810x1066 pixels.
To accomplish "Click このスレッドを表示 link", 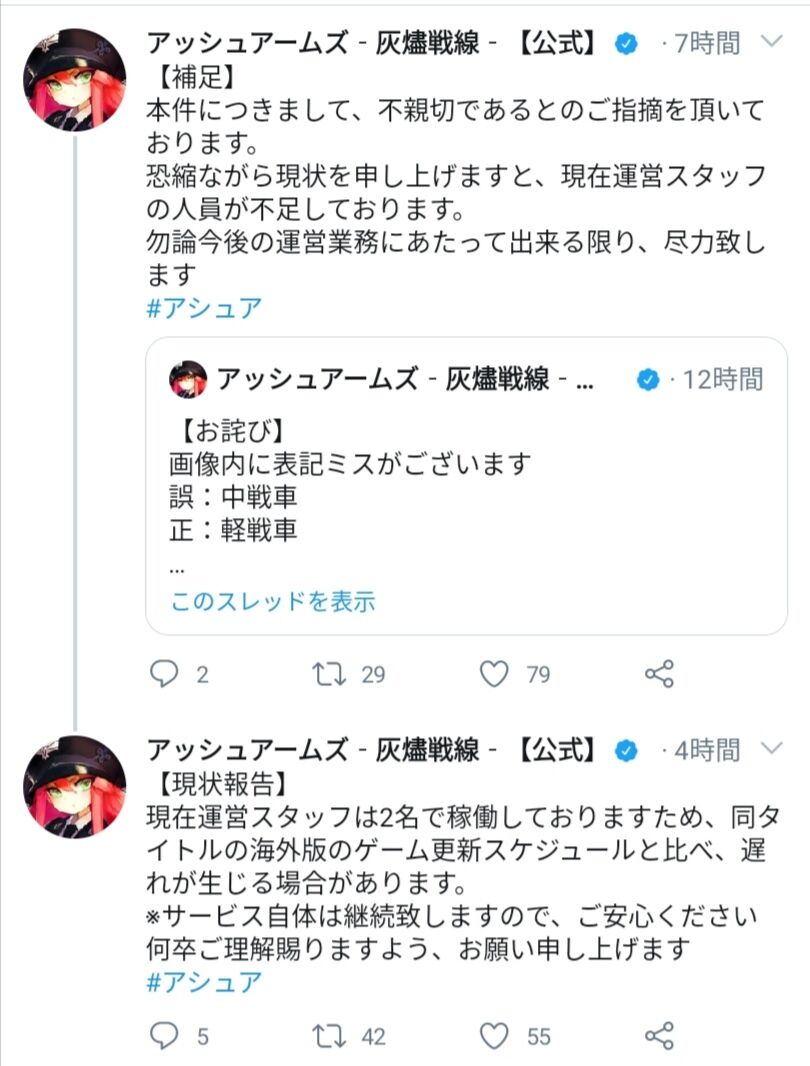I will [272, 601].
